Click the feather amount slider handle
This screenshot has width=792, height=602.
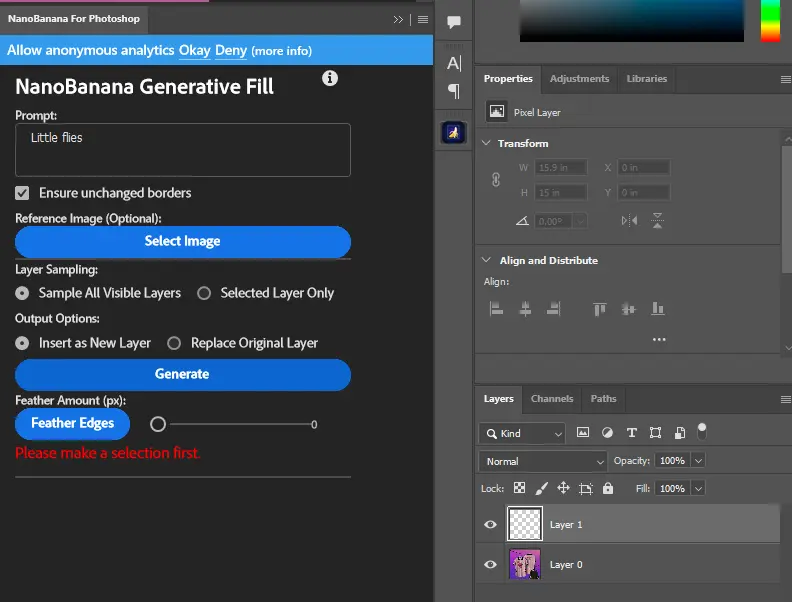point(158,424)
